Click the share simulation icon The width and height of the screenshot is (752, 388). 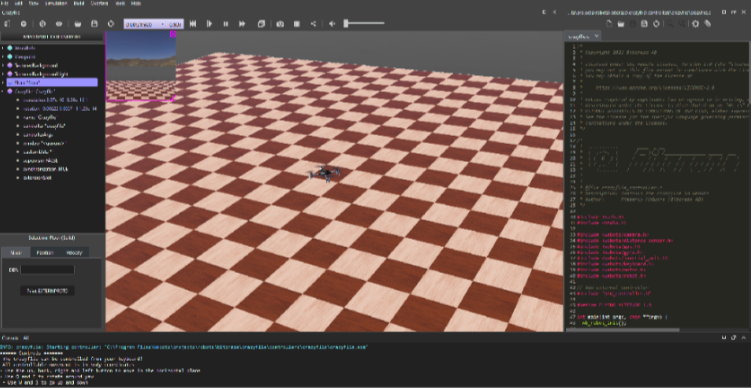[x=313, y=24]
